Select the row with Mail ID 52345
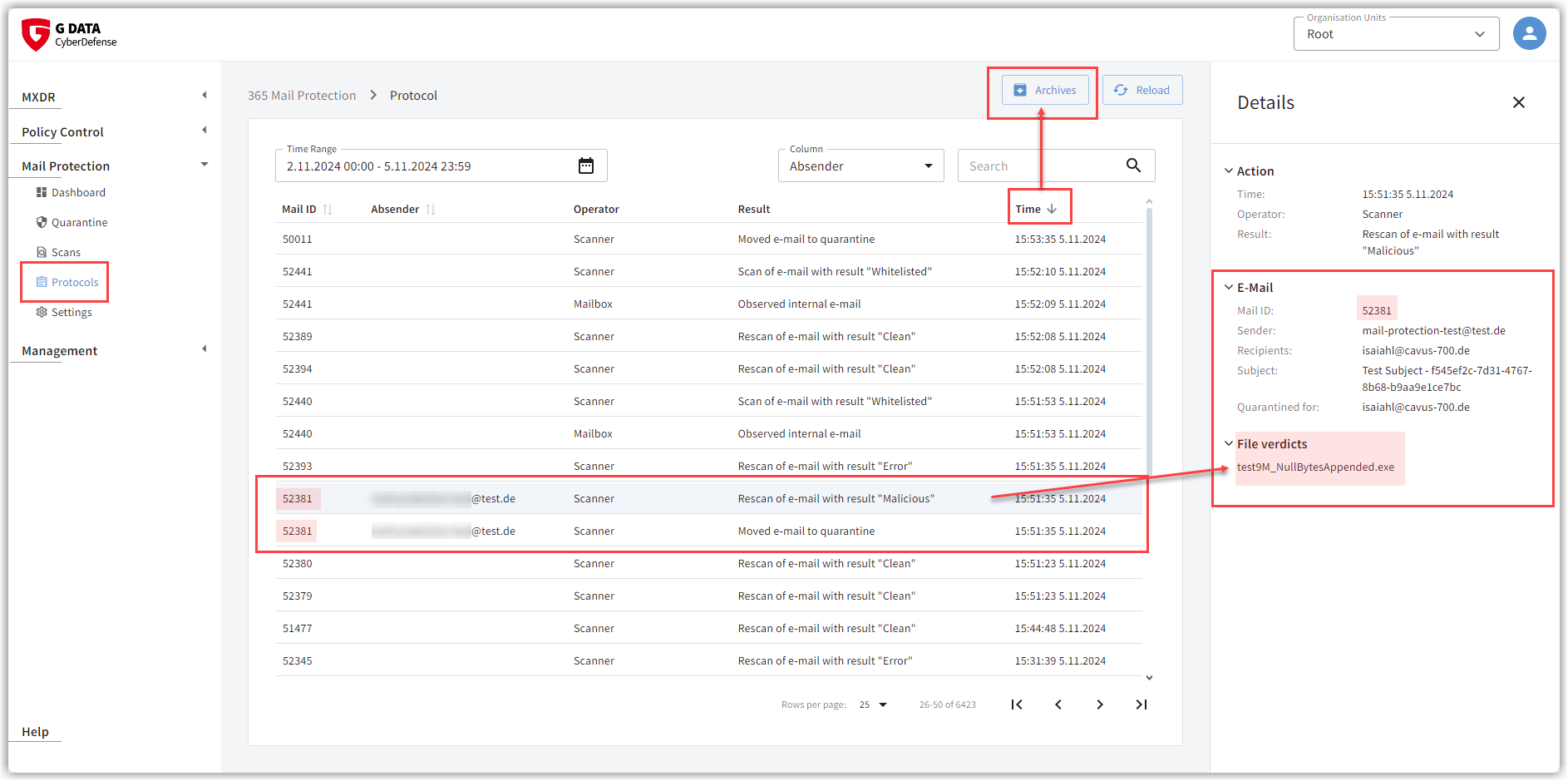This screenshot has width=1568, height=781. [x=709, y=660]
